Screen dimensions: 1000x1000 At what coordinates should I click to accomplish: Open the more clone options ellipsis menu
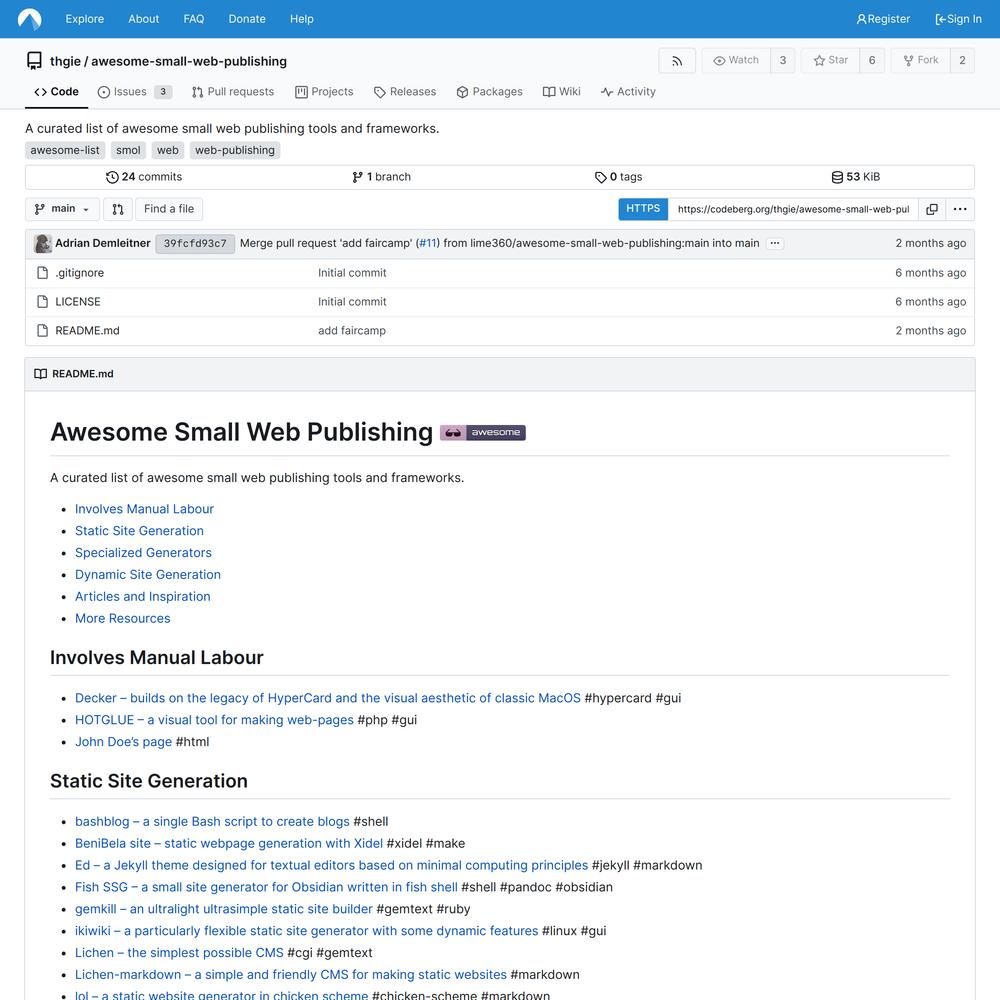click(x=960, y=209)
